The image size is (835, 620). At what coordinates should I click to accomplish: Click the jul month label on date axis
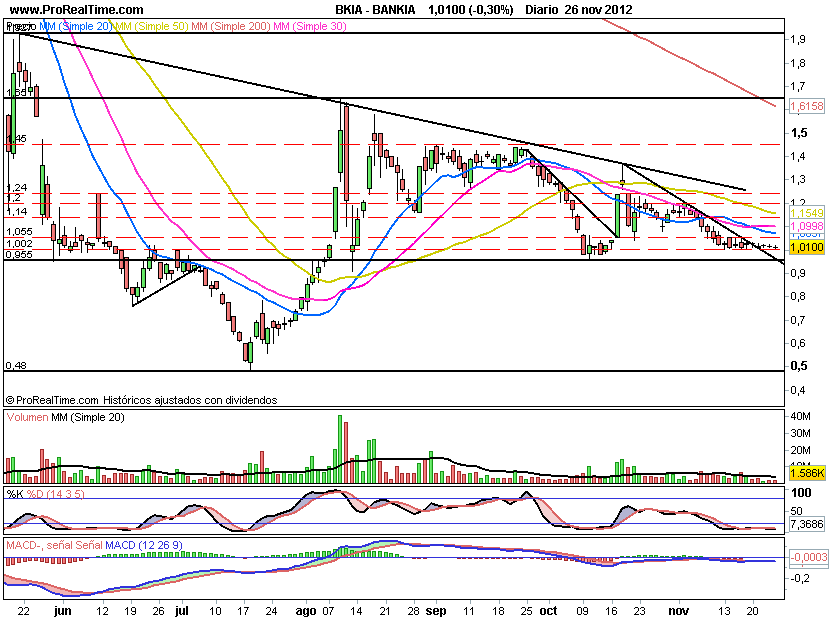click(x=182, y=611)
